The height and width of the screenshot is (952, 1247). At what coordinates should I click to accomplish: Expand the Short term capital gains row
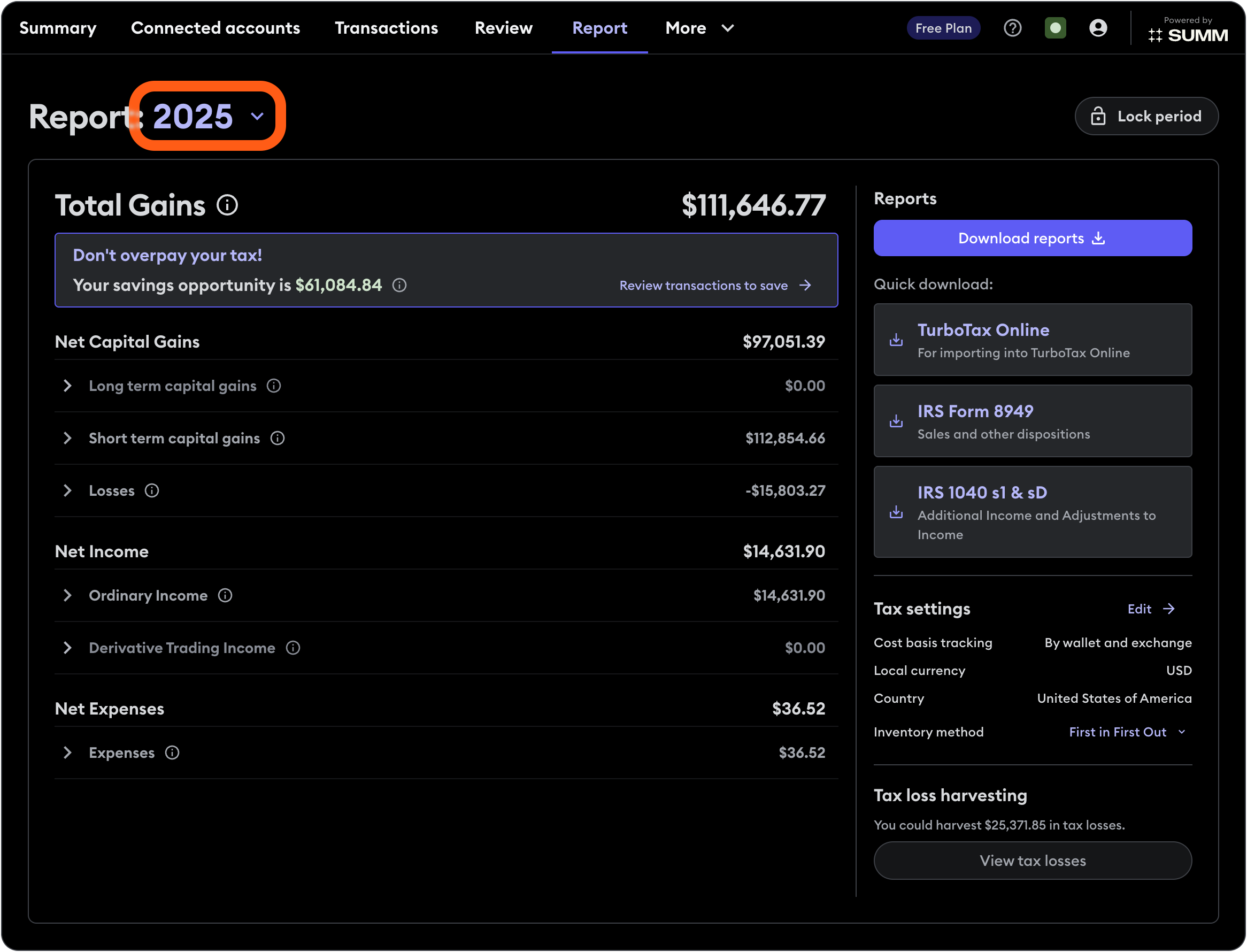pos(67,438)
